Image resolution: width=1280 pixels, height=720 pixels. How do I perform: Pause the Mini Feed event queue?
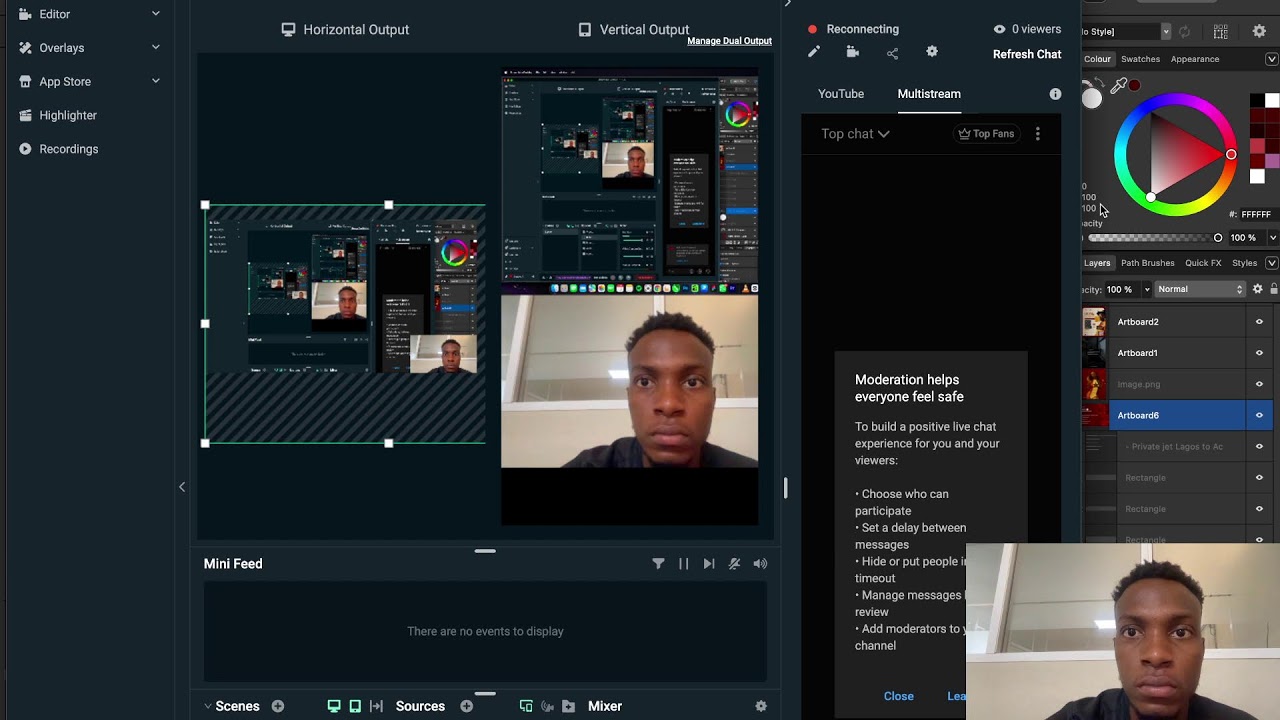684,564
